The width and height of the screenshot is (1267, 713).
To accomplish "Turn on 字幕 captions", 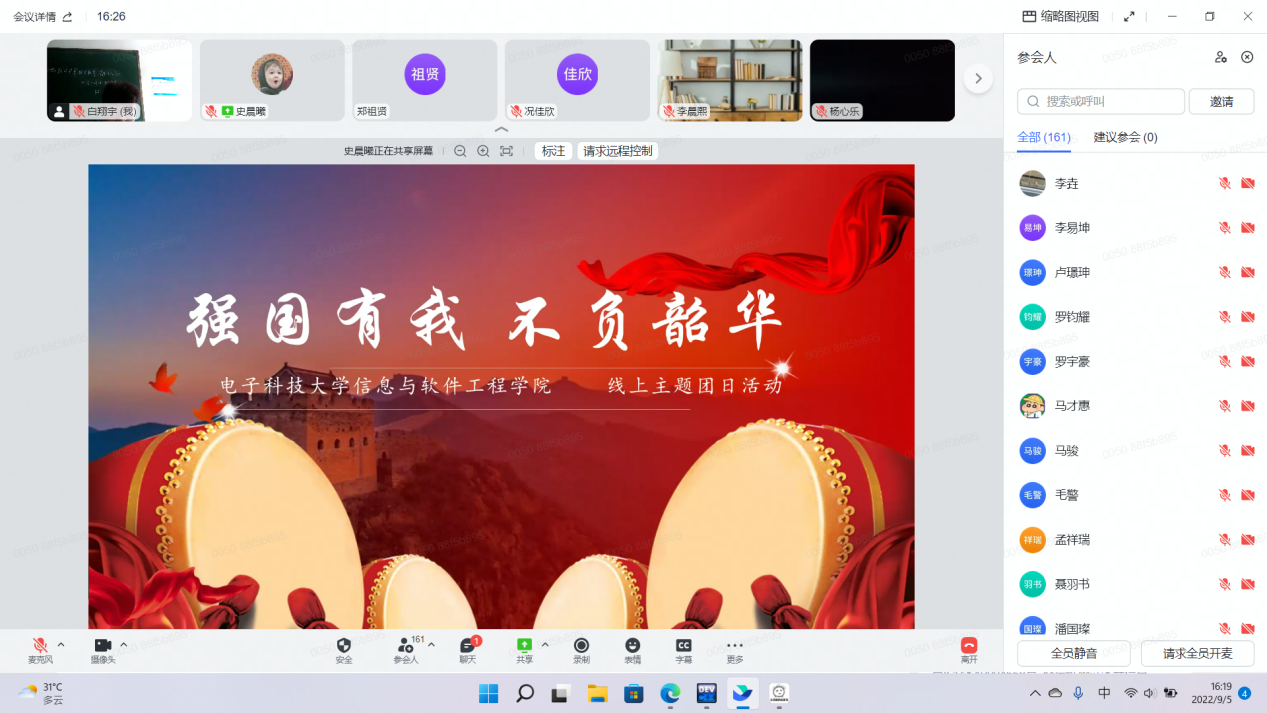I will 684,646.
